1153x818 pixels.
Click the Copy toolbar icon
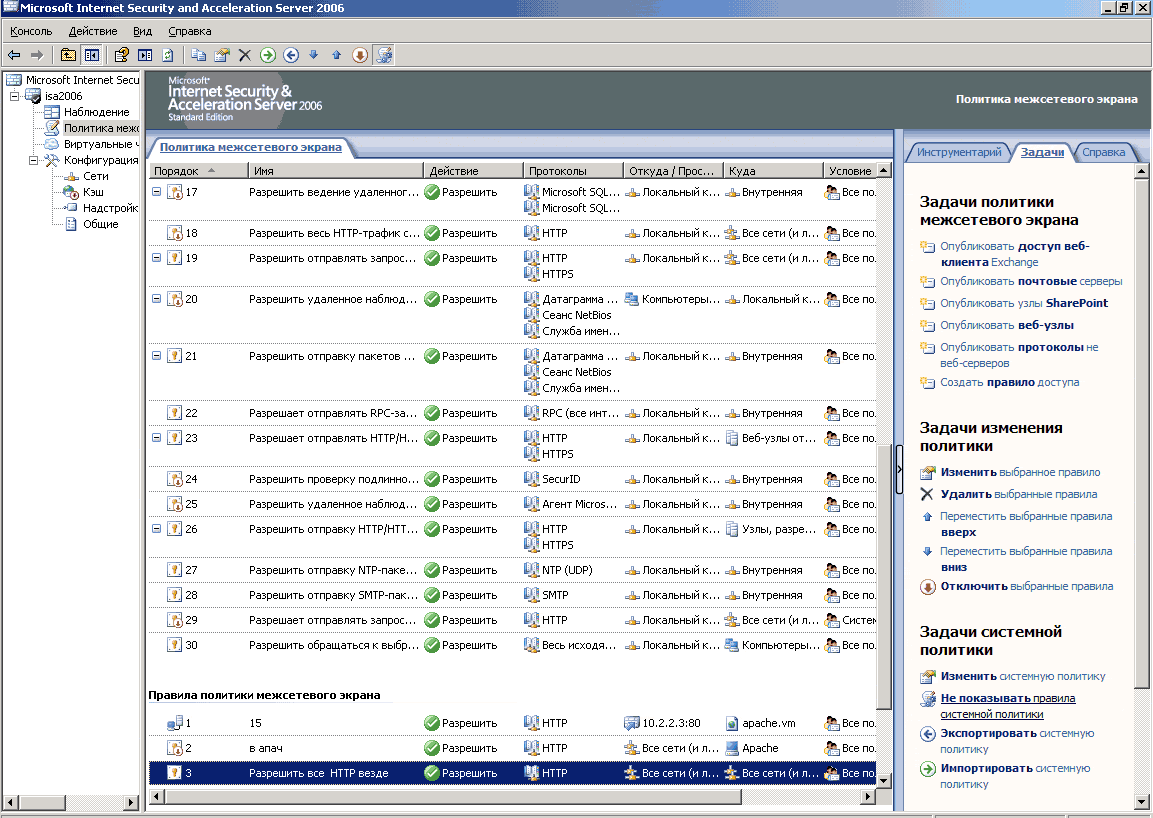click(x=199, y=55)
